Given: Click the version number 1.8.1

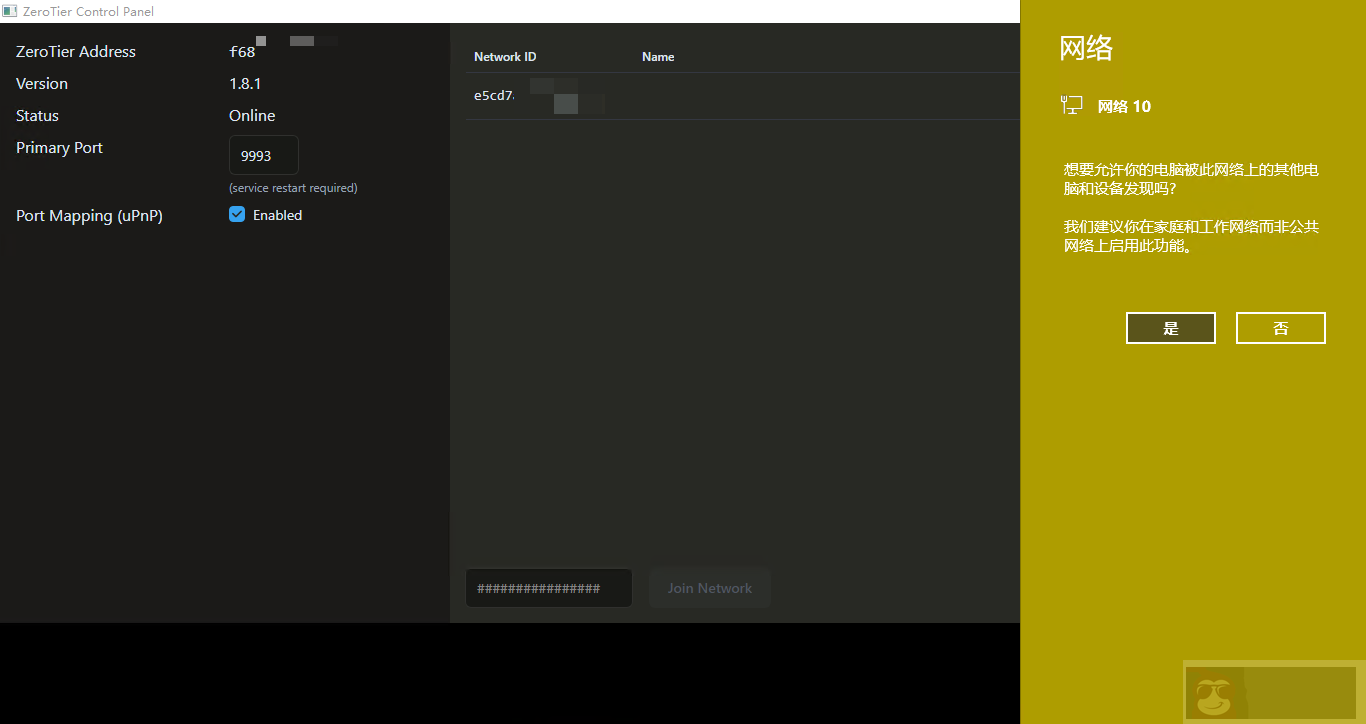Looking at the screenshot, I should click(x=245, y=84).
